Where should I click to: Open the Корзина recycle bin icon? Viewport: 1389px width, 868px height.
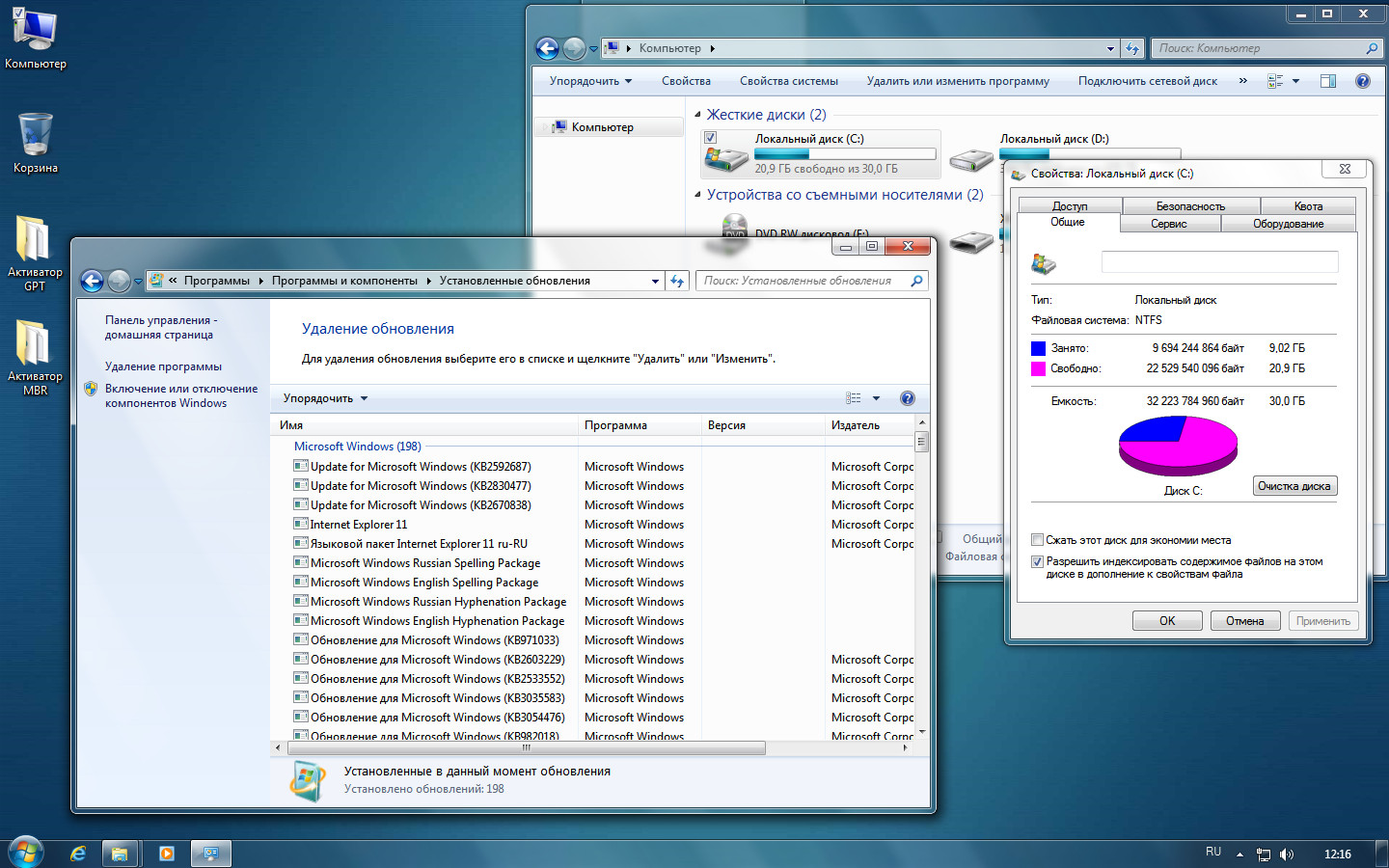click(x=35, y=143)
